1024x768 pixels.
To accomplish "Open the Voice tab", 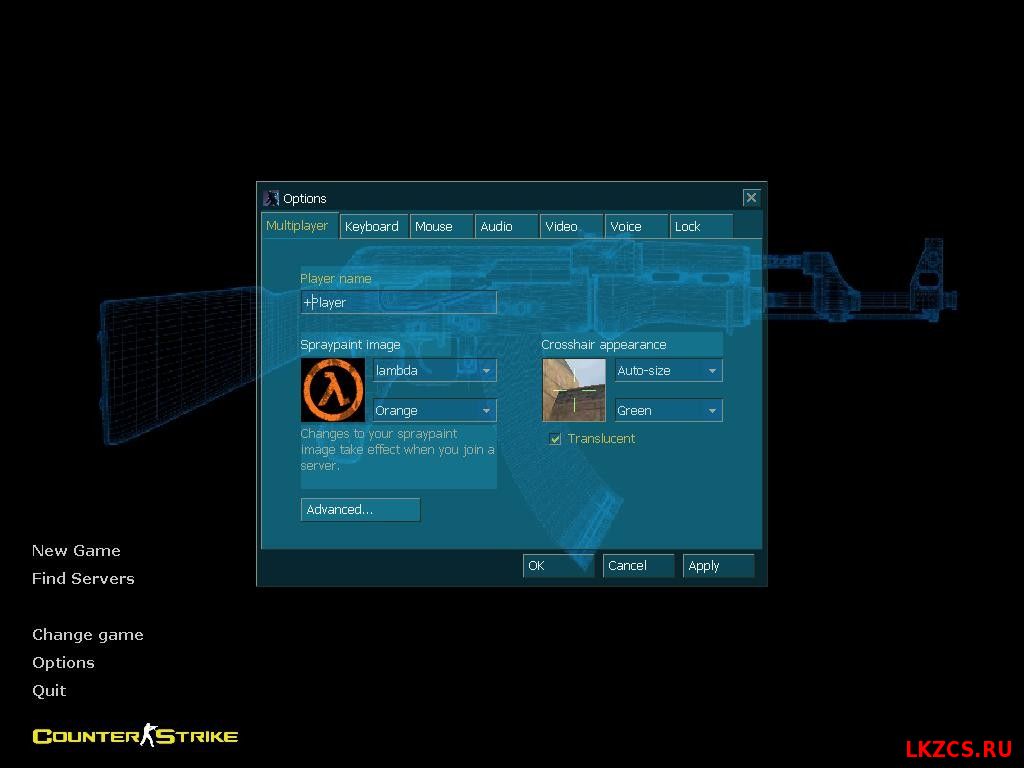I will (637, 227).
